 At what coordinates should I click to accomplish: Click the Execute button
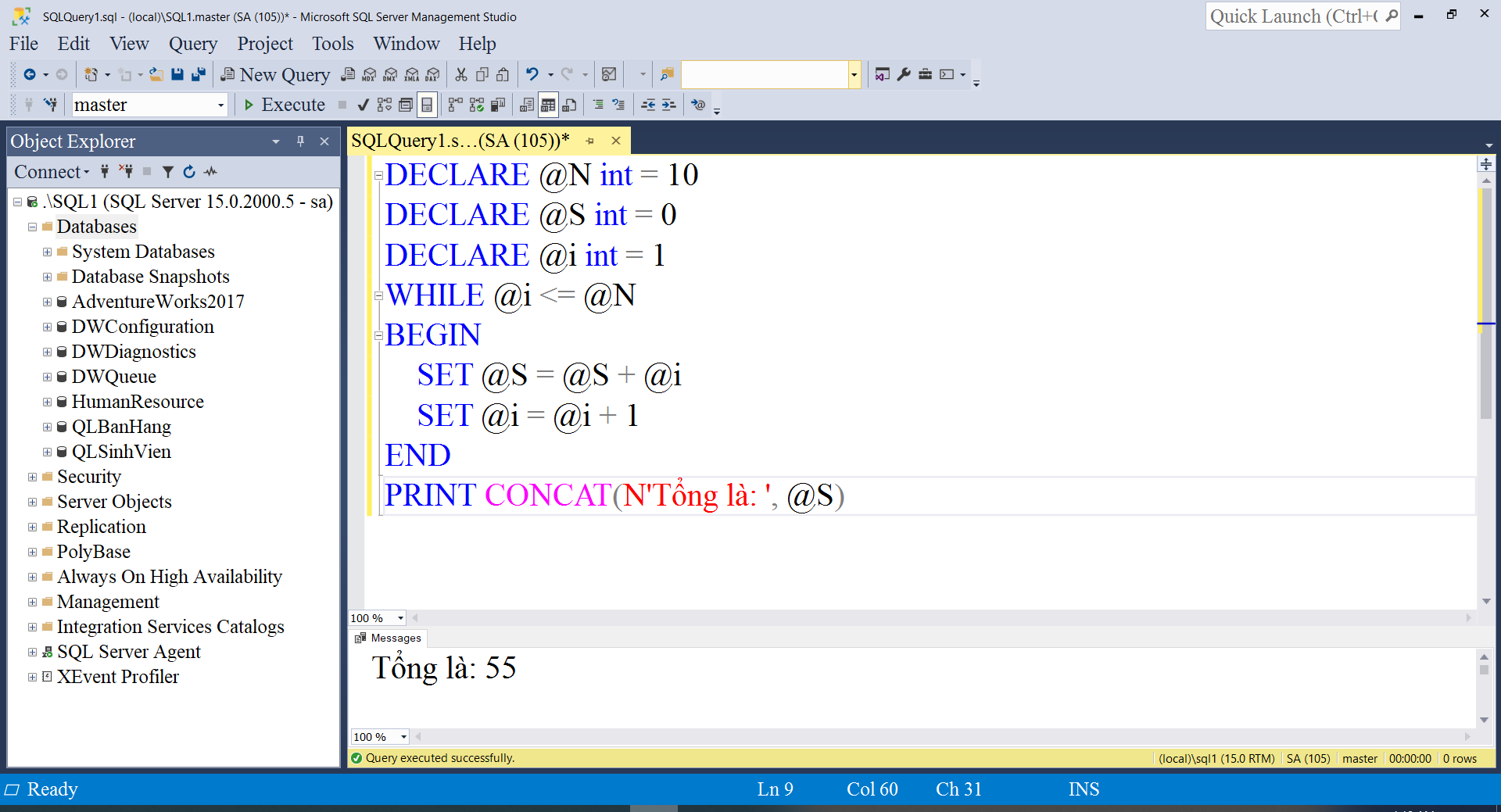point(285,105)
